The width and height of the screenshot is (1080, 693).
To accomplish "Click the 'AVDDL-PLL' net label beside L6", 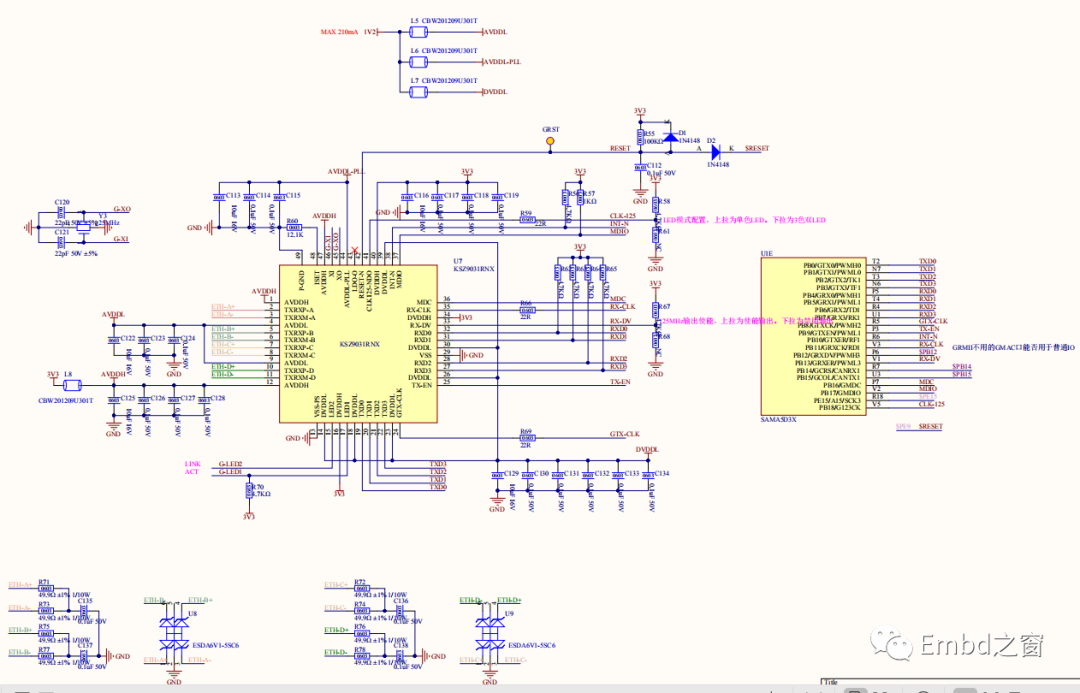I will [x=502, y=62].
